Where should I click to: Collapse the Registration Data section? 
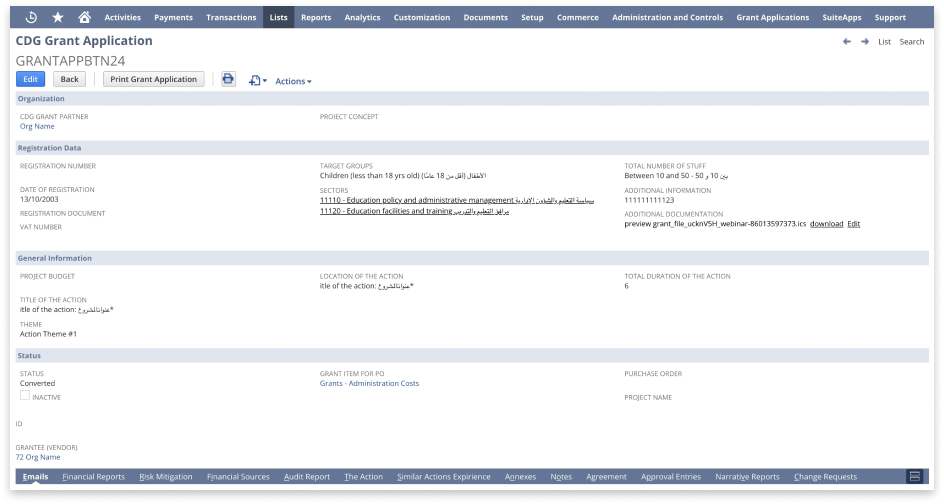click(49, 147)
